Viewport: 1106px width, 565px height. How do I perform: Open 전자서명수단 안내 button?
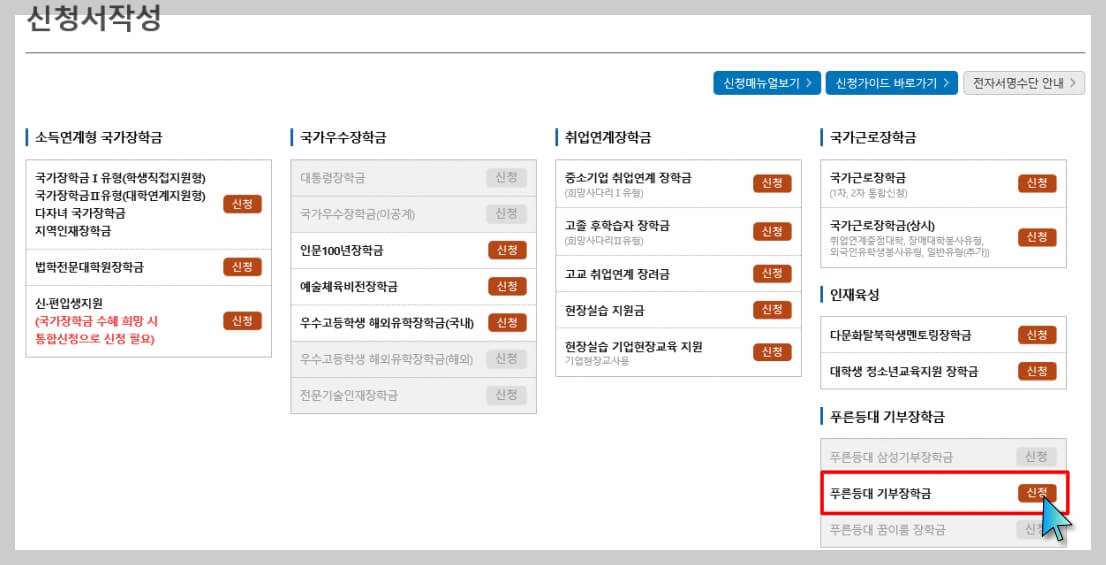click(x=1023, y=83)
